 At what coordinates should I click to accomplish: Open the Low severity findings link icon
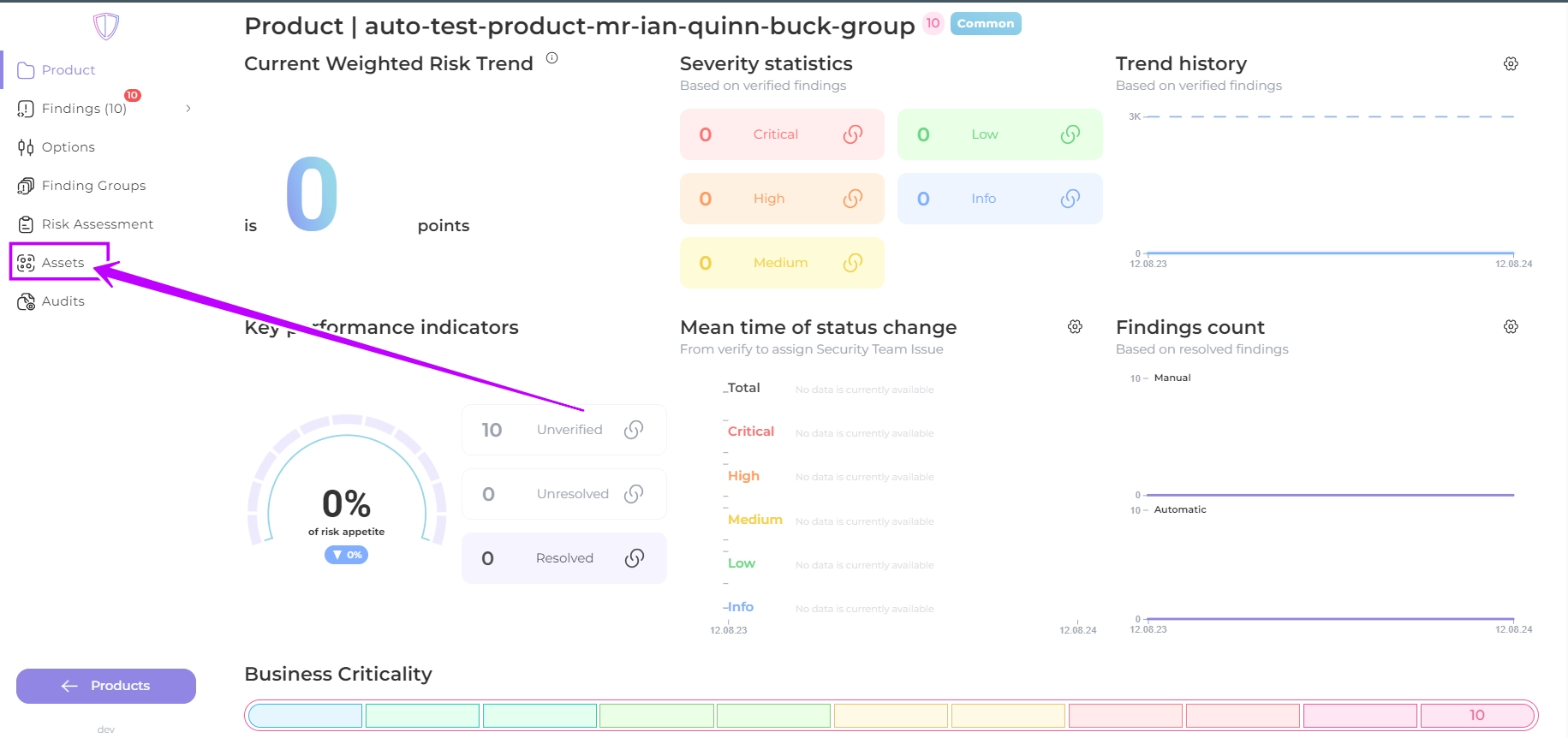[1070, 134]
